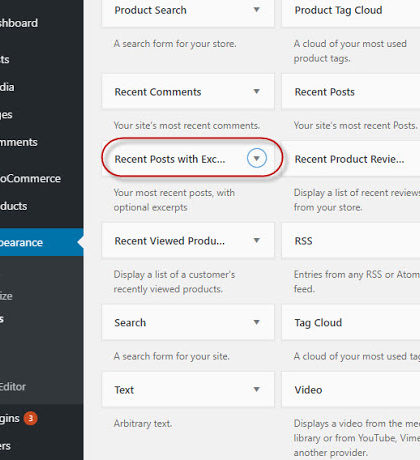Click 'Your site's most recent Posts.' text
This screenshot has width=420, height=460.
(355, 126)
